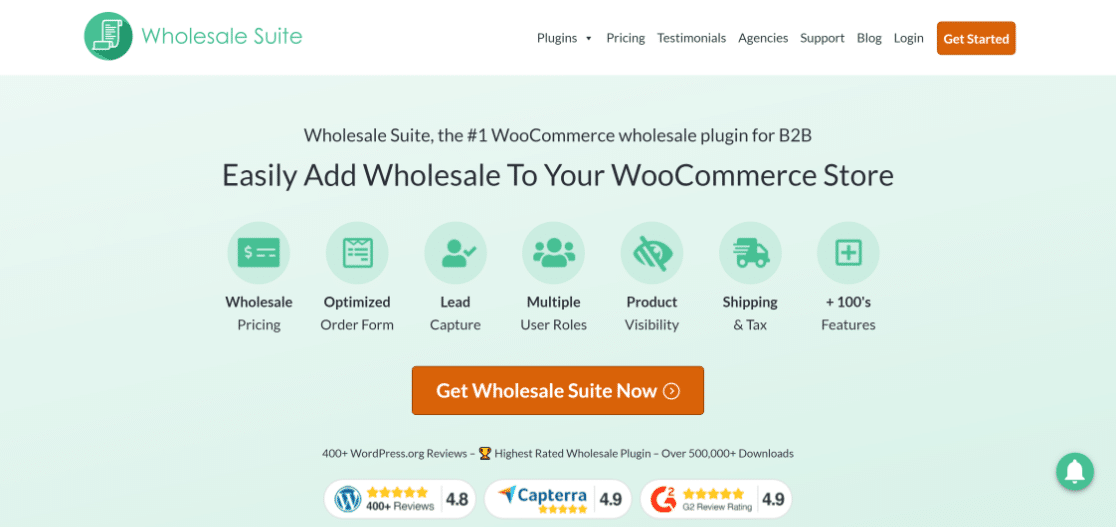Click the orange Get Started button

point(976,38)
